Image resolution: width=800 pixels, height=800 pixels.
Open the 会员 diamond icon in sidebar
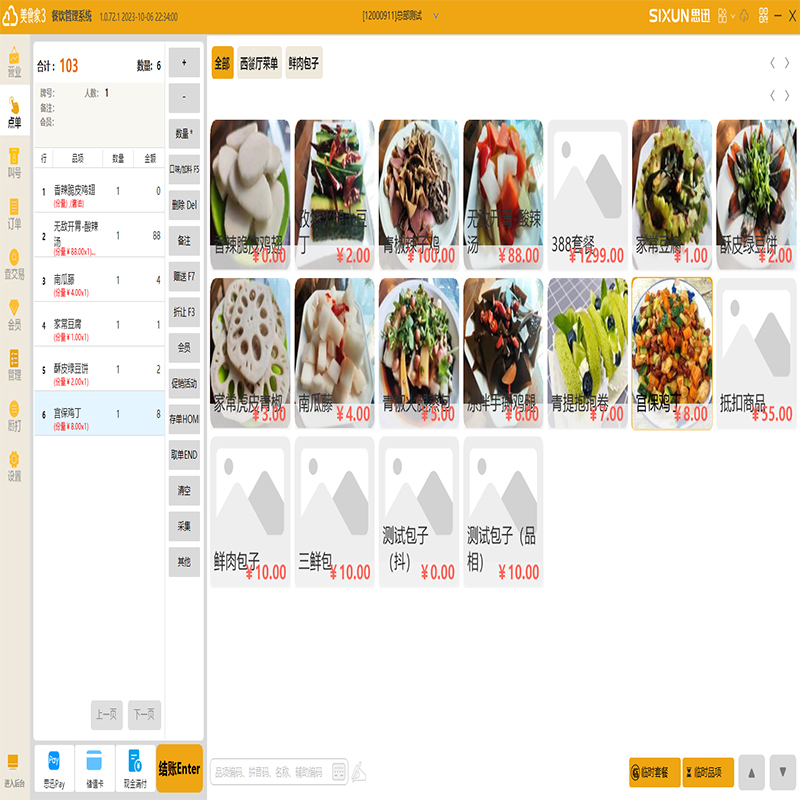[14, 314]
